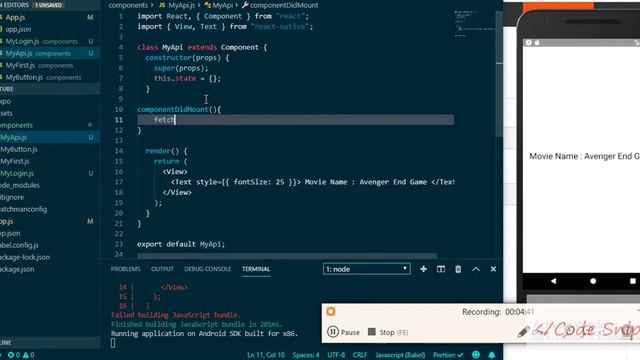Open MyLogin.js under components folder
The height and width of the screenshot is (360, 640).
(49, 173)
